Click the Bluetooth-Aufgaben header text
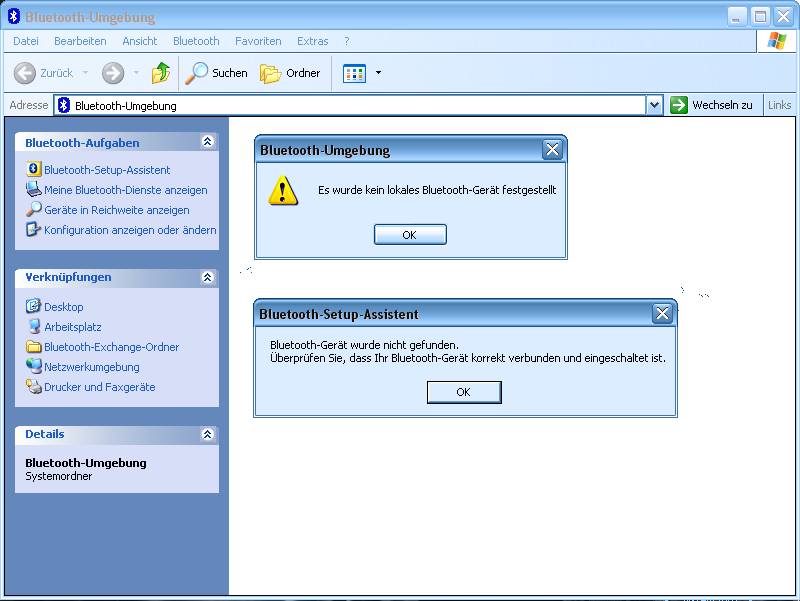Viewport: 800px width, 601px height. [82, 143]
